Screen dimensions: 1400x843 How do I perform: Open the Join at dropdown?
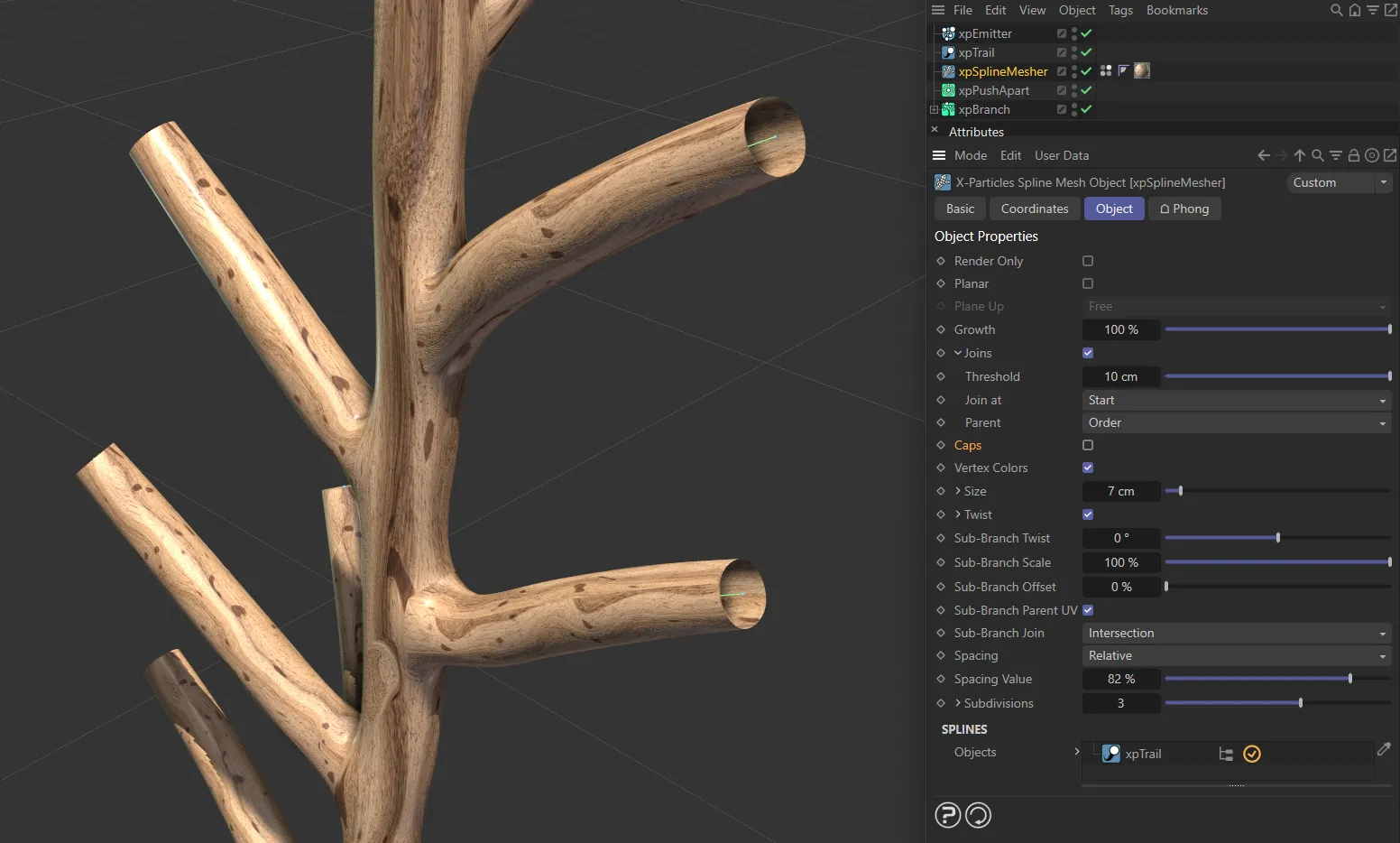pyautogui.click(x=1236, y=400)
